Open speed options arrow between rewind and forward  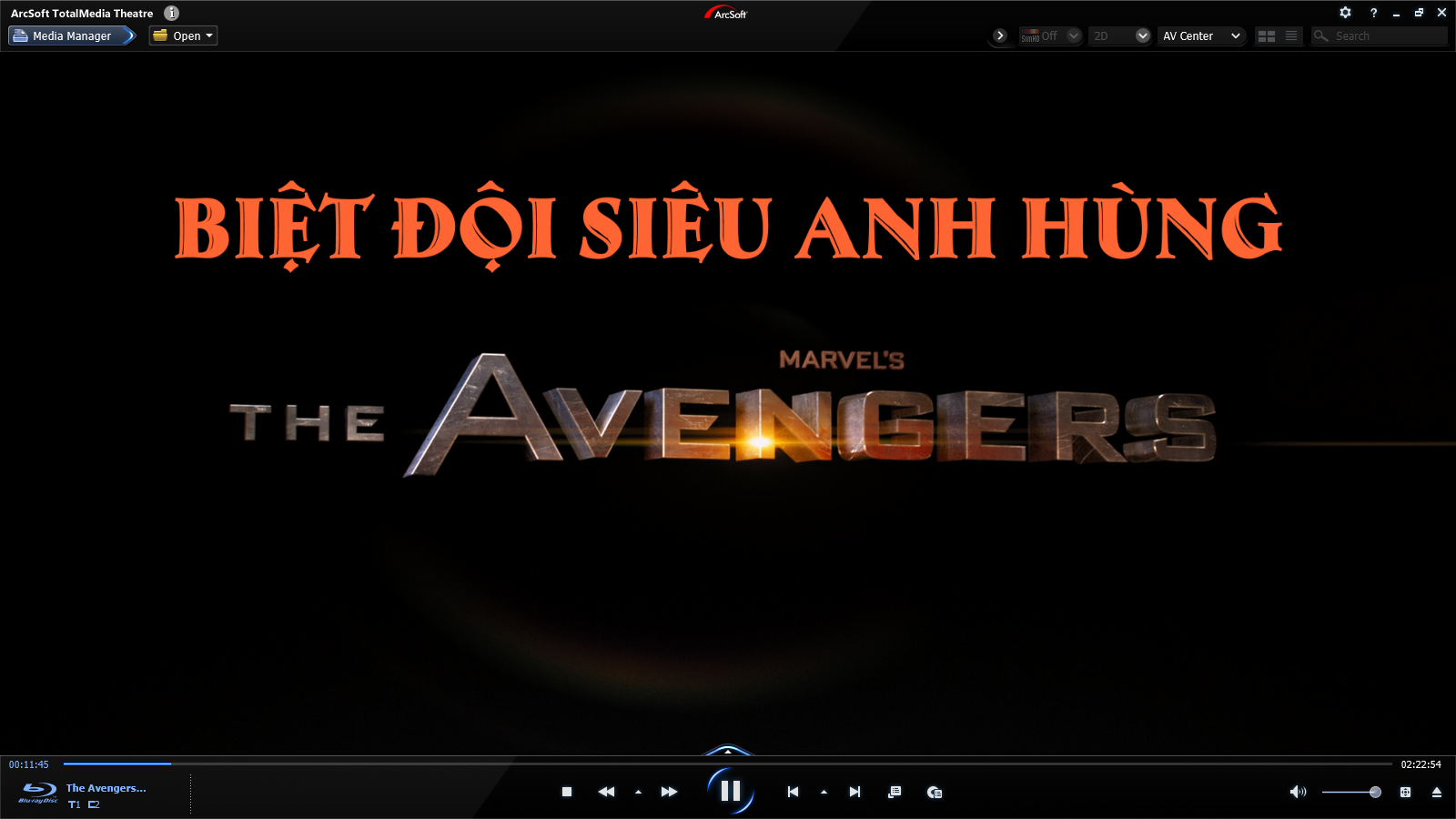(x=638, y=792)
